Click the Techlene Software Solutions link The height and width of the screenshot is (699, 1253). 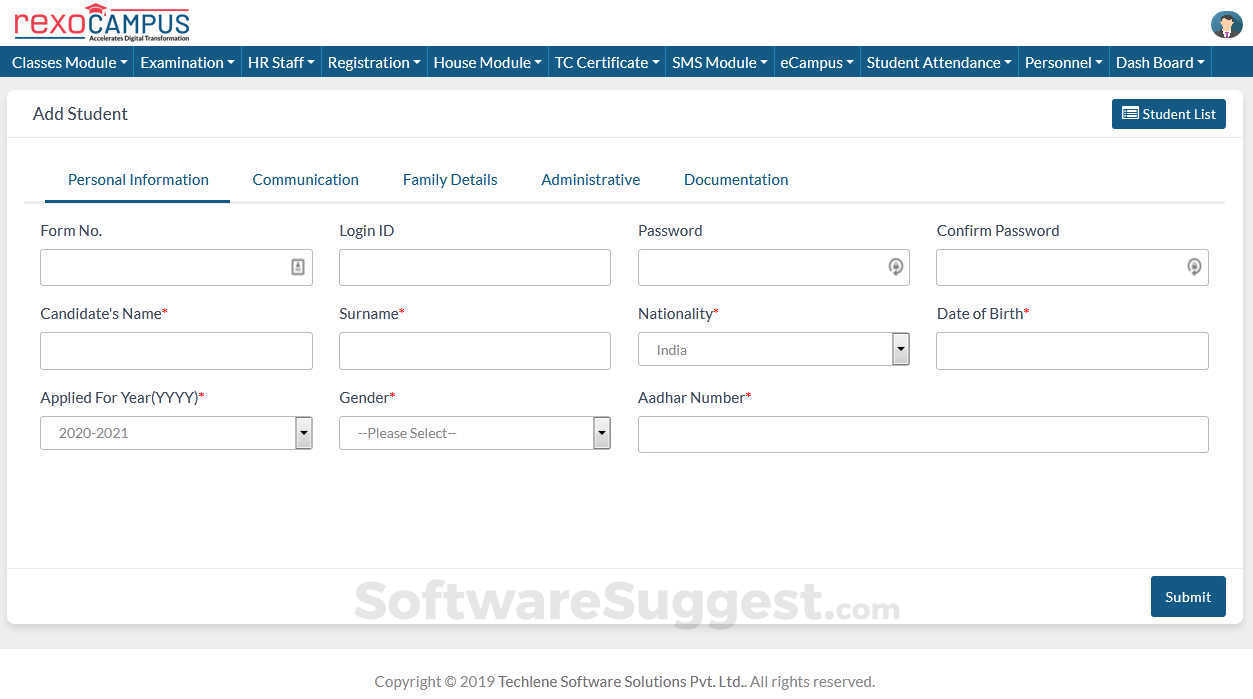620,681
